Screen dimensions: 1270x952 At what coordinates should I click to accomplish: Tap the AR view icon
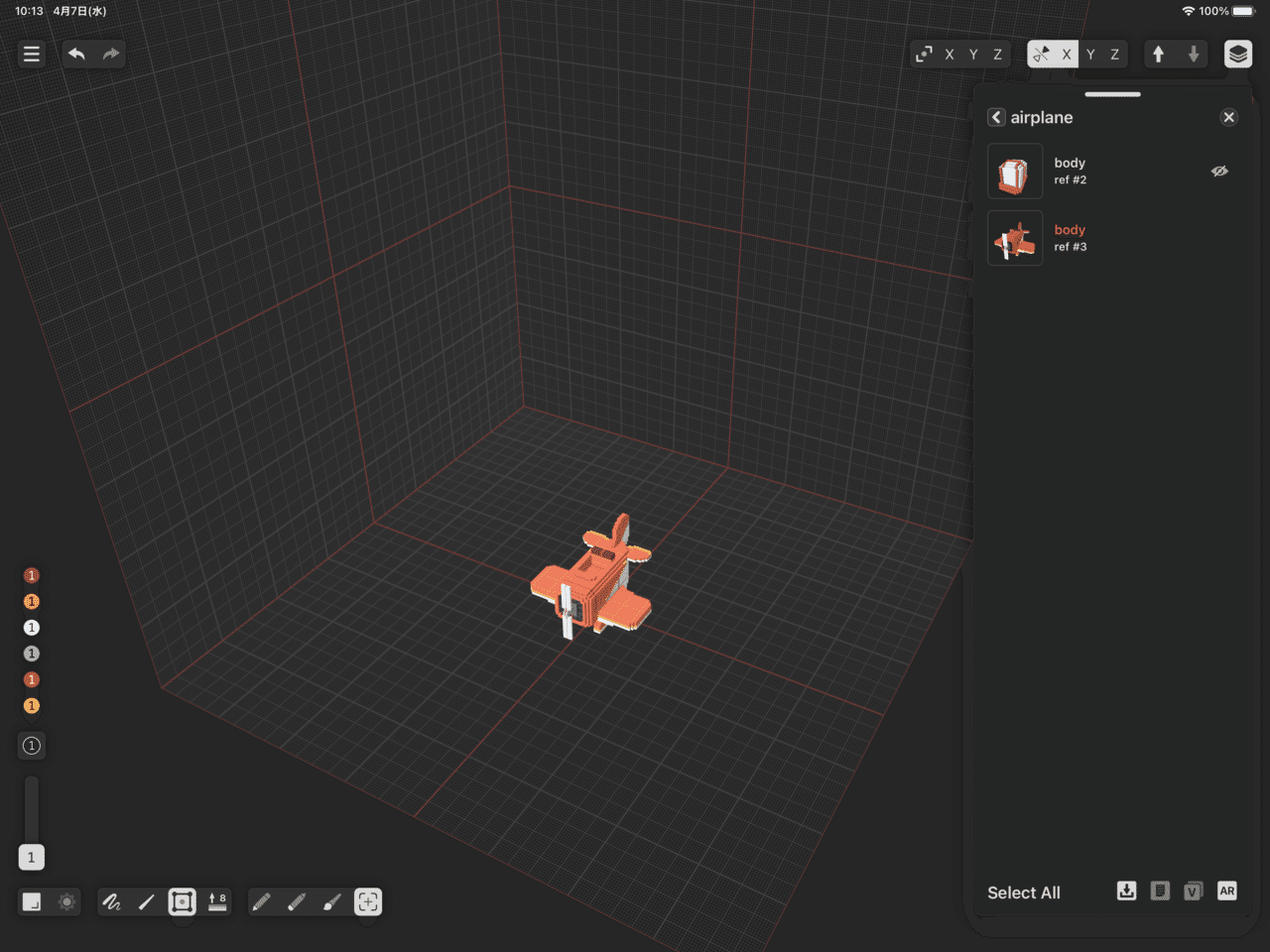[1227, 891]
